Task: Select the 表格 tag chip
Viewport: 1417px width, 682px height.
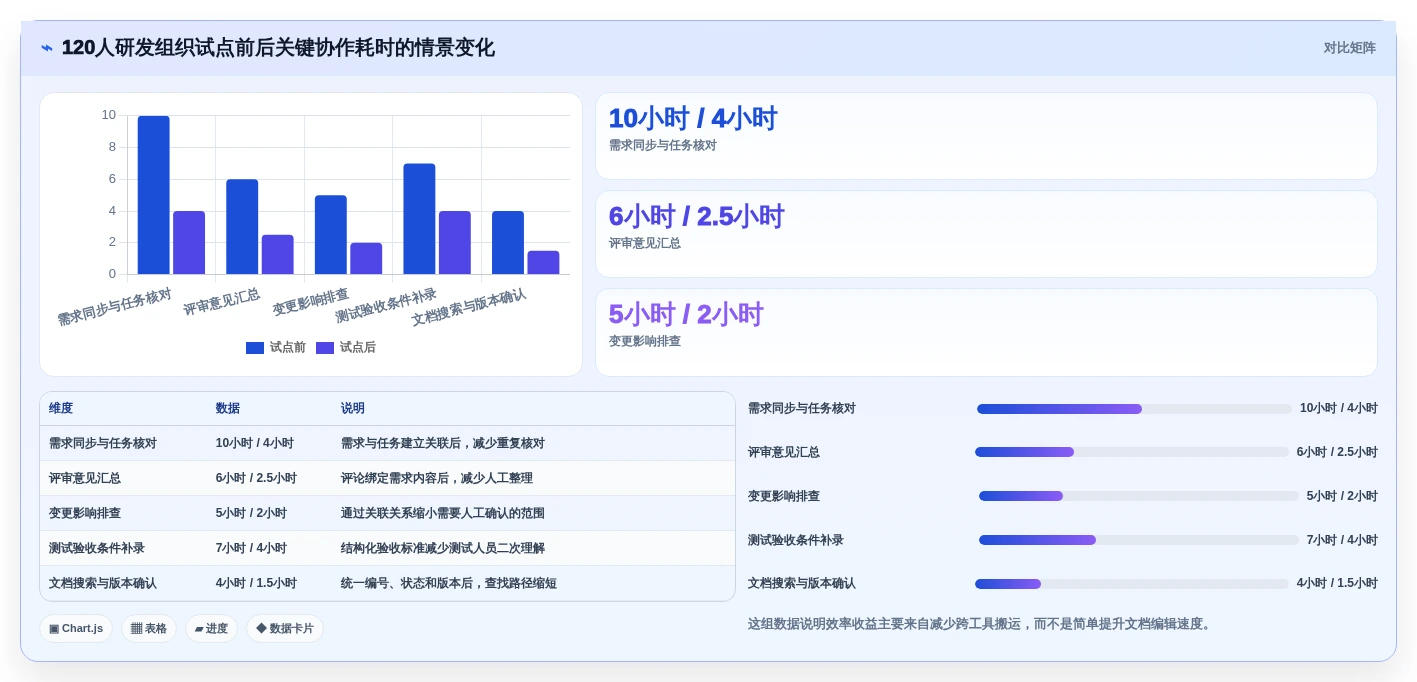Action: tap(149, 628)
